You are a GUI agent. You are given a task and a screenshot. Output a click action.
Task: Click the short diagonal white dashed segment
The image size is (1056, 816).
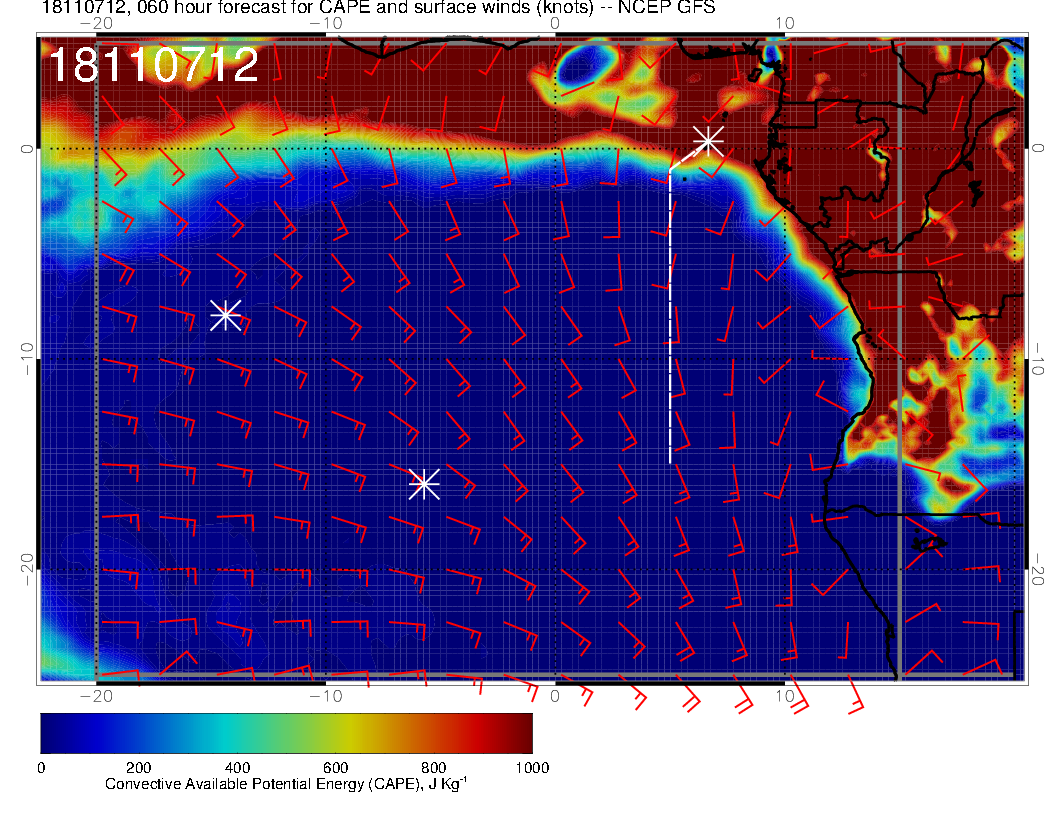pos(685,156)
